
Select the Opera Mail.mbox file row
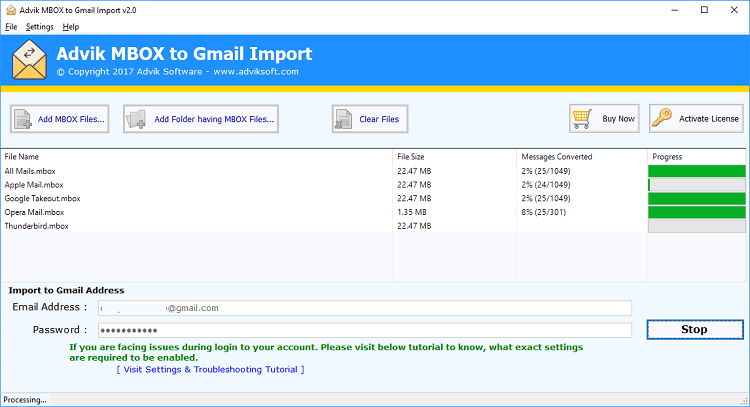[373, 212]
